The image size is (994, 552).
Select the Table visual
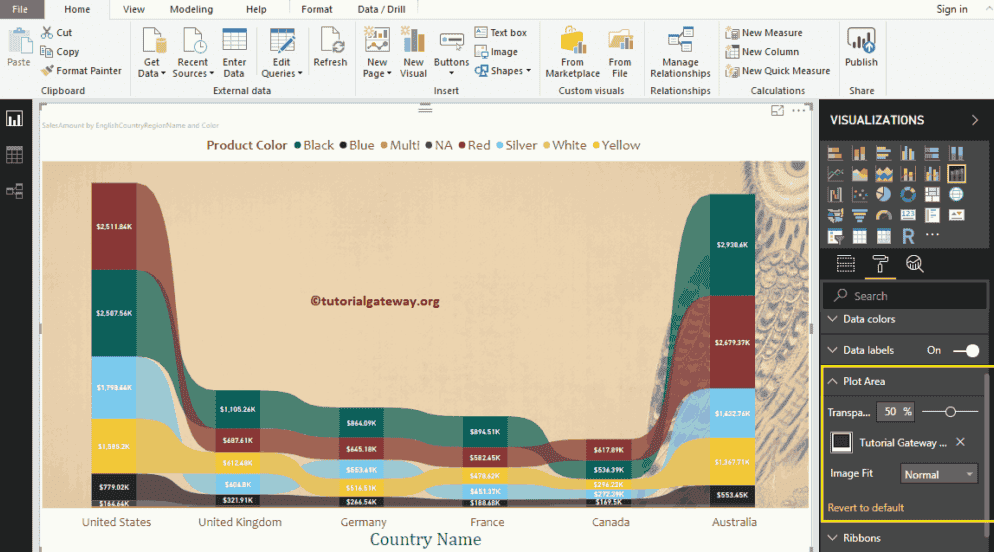coord(859,236)
